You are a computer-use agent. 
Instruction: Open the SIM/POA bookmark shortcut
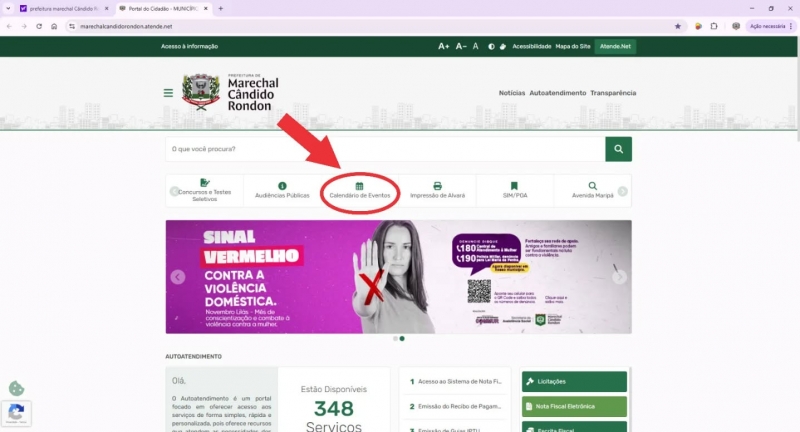point(514,190)
